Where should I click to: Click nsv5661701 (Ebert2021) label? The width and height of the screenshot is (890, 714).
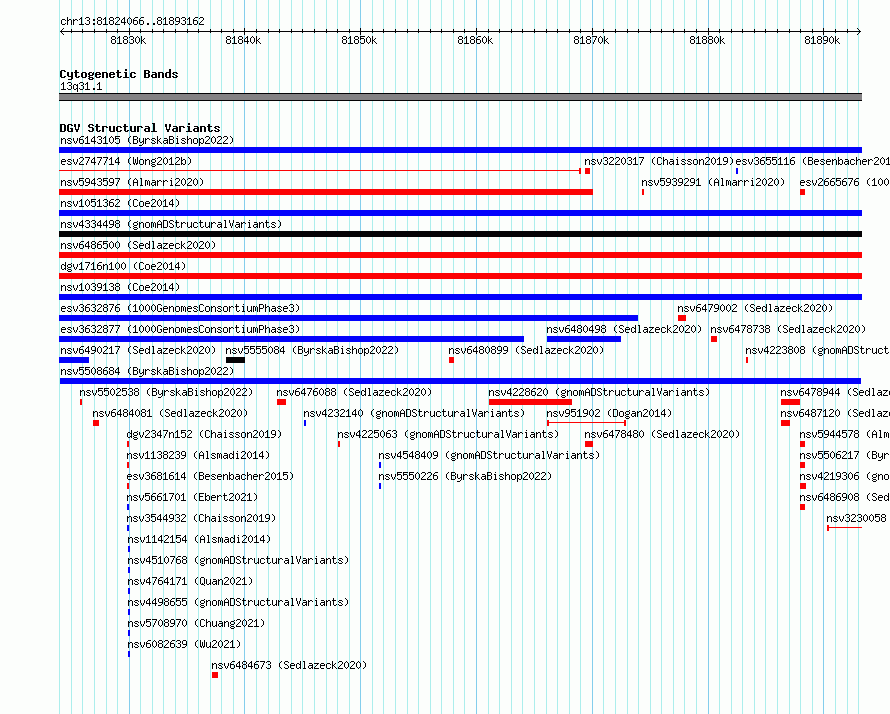[x=192, y=497]
